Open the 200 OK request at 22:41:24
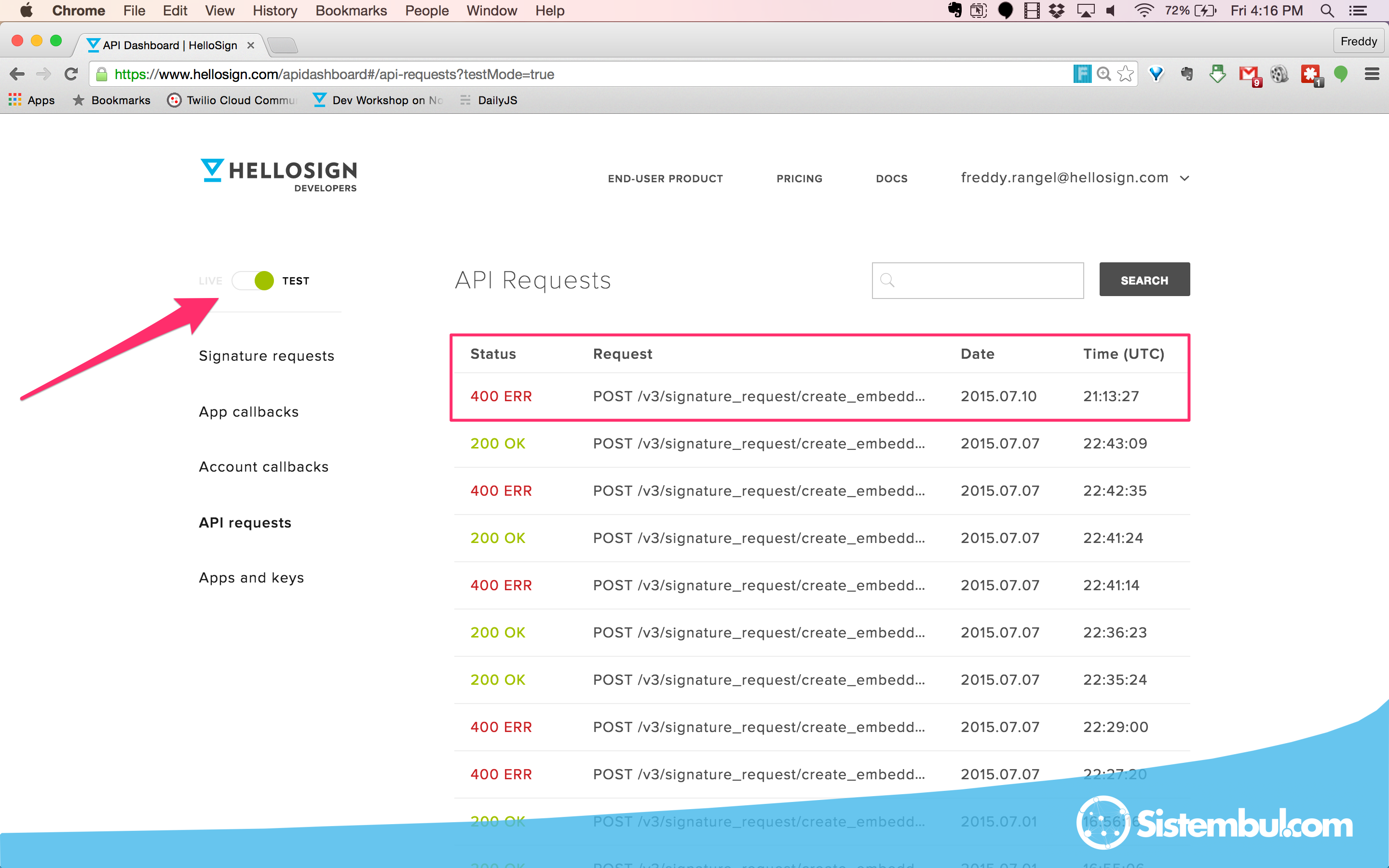The image size is (1389, 868). 822,538
